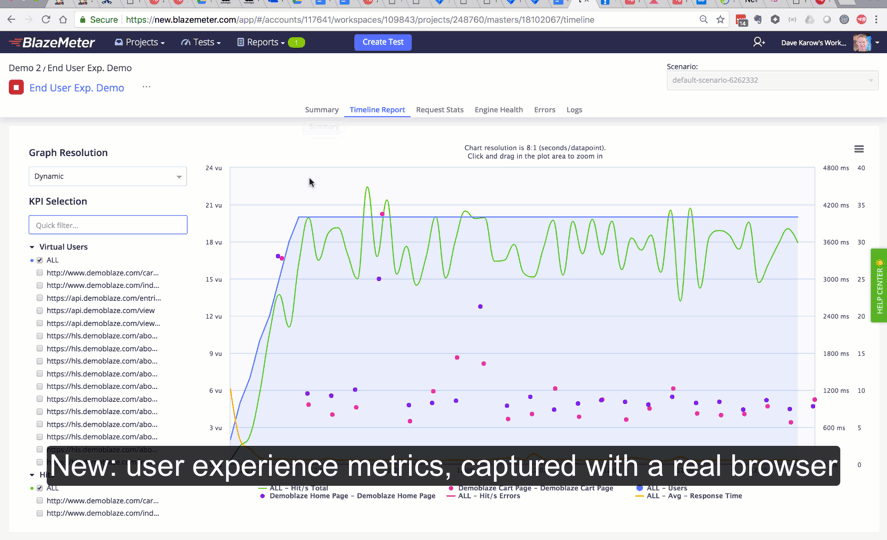Switch to the Logs tab
This screenshot has height=540, width=887.
[x=574, y=110]
